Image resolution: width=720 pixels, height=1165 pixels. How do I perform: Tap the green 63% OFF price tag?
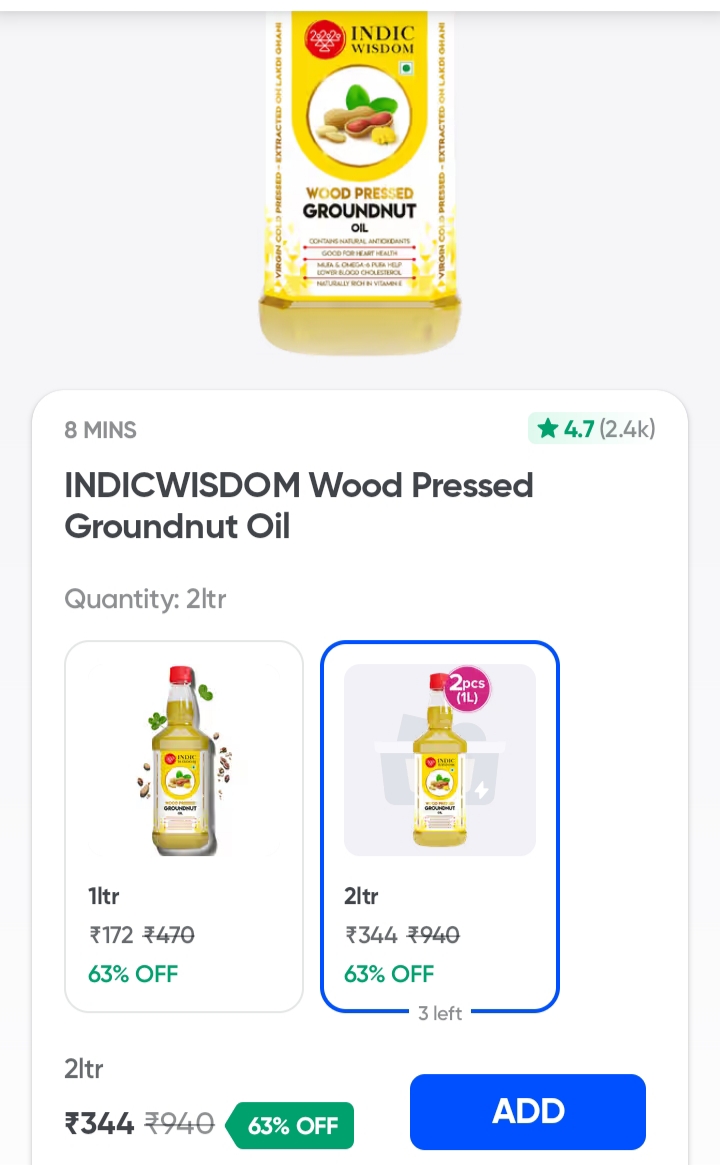click(x=290, y=1125)
